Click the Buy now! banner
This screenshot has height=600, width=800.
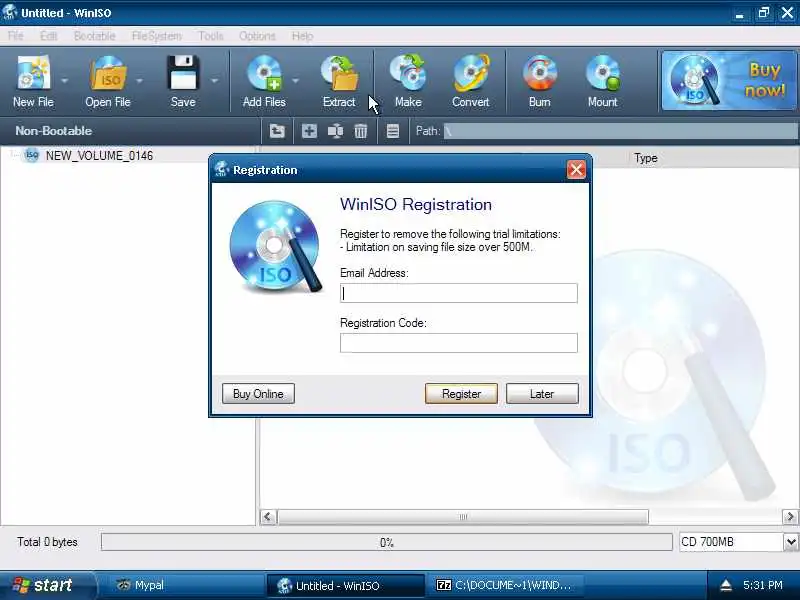tap(729, 81)
